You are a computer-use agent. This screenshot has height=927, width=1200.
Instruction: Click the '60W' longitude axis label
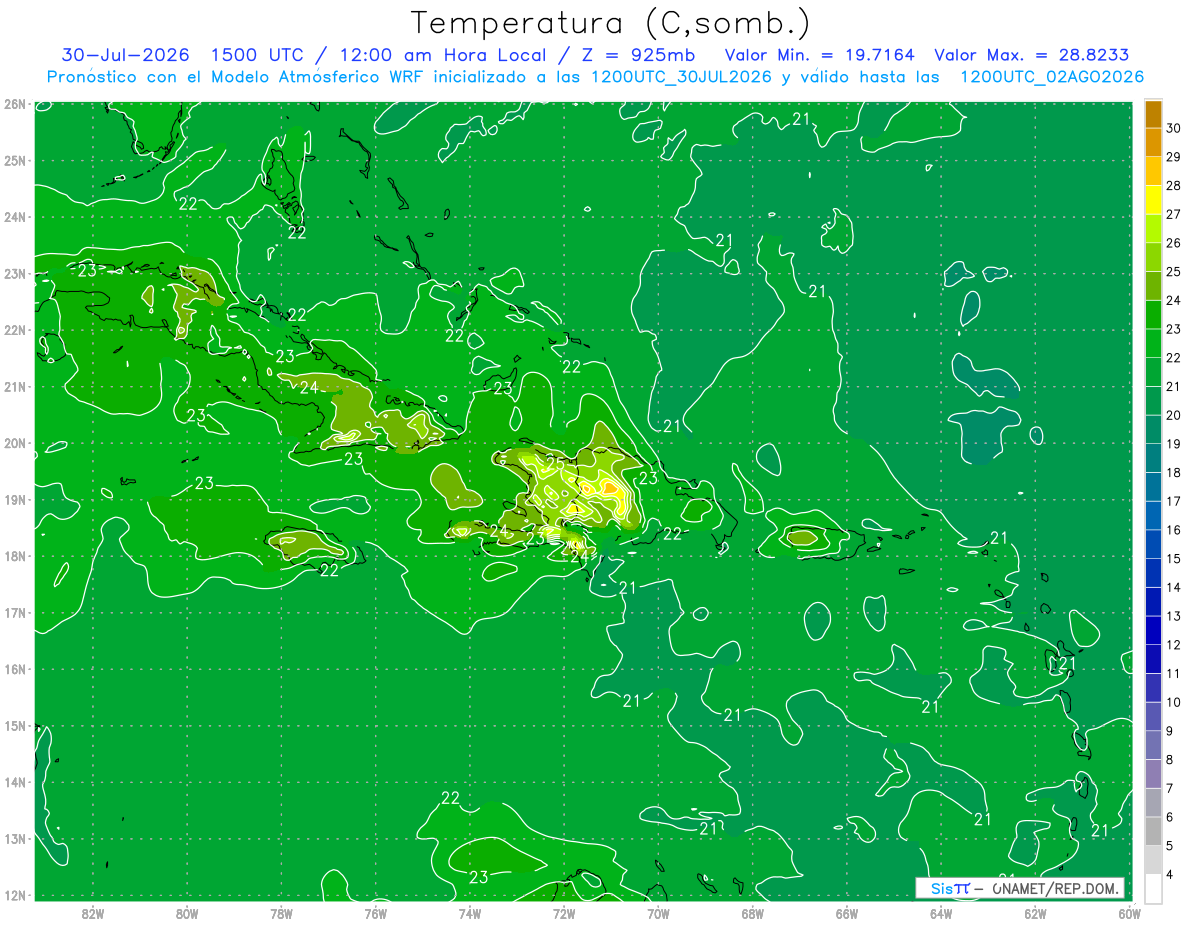tap(1129, 913)
